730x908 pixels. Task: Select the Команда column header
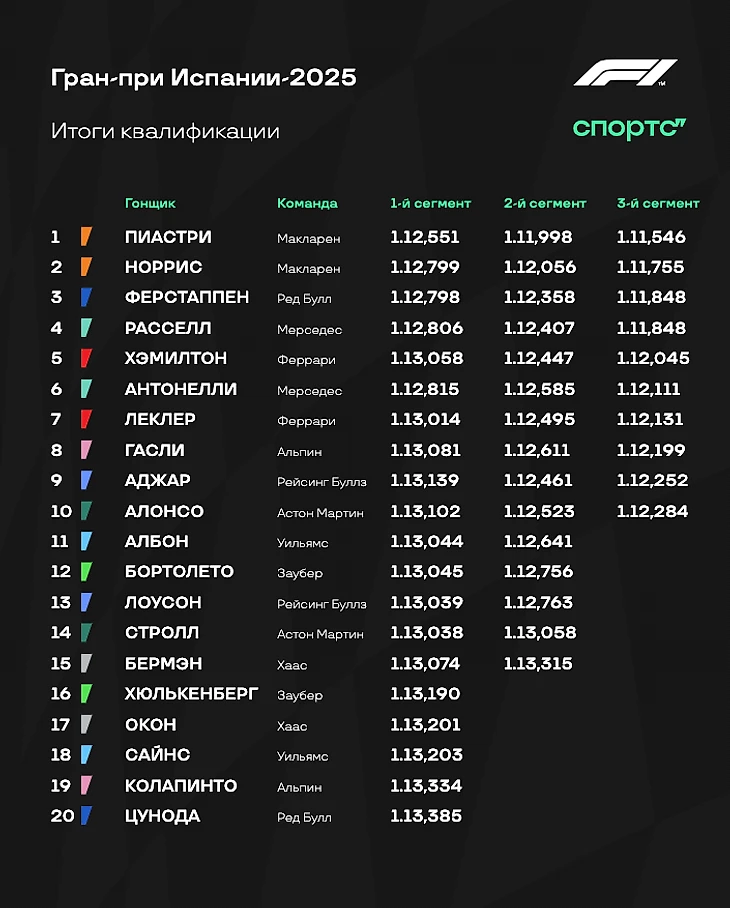(x=307, y=203)
